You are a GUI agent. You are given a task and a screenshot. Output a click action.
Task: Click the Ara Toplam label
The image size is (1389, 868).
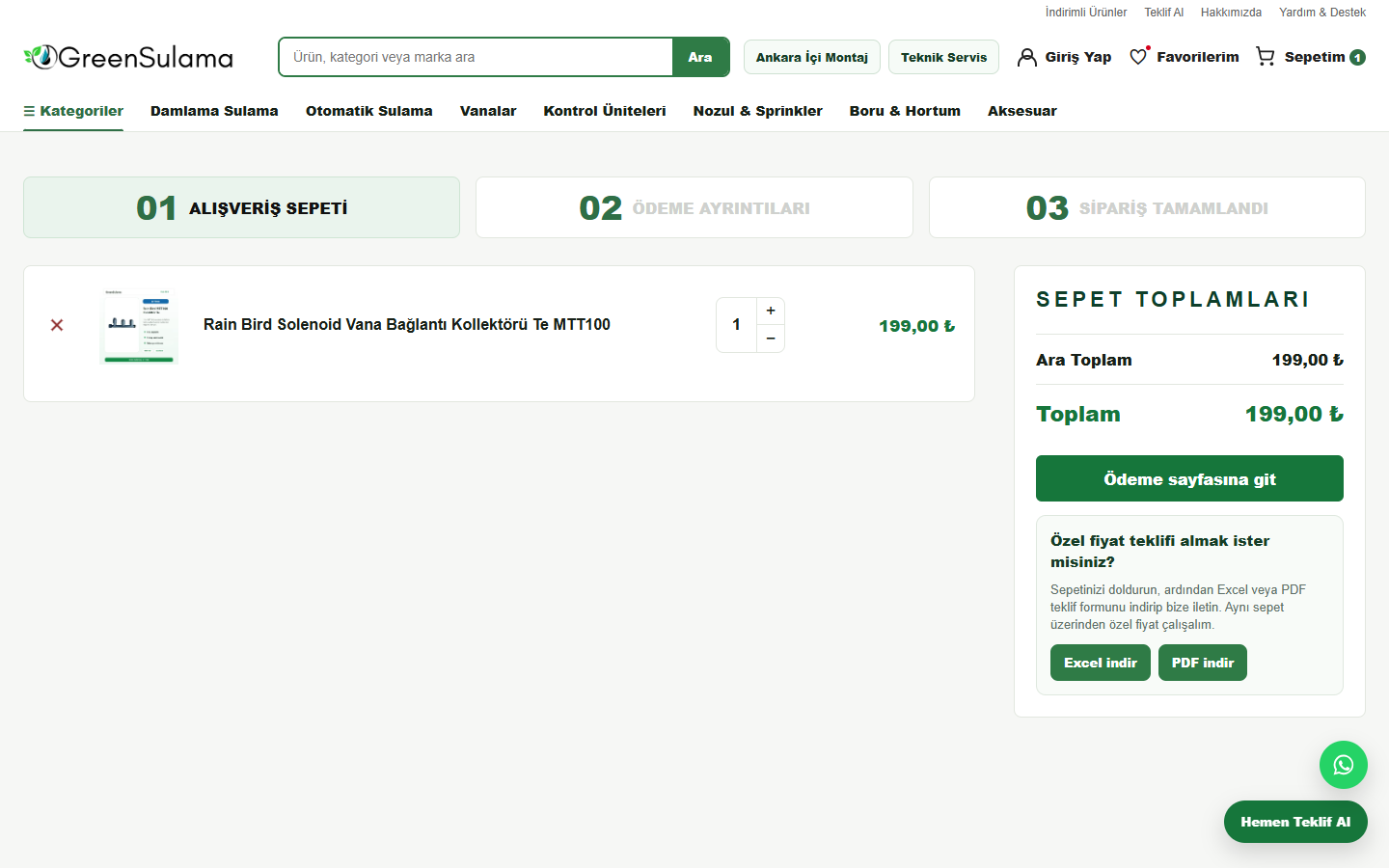tap(1084, 360)
